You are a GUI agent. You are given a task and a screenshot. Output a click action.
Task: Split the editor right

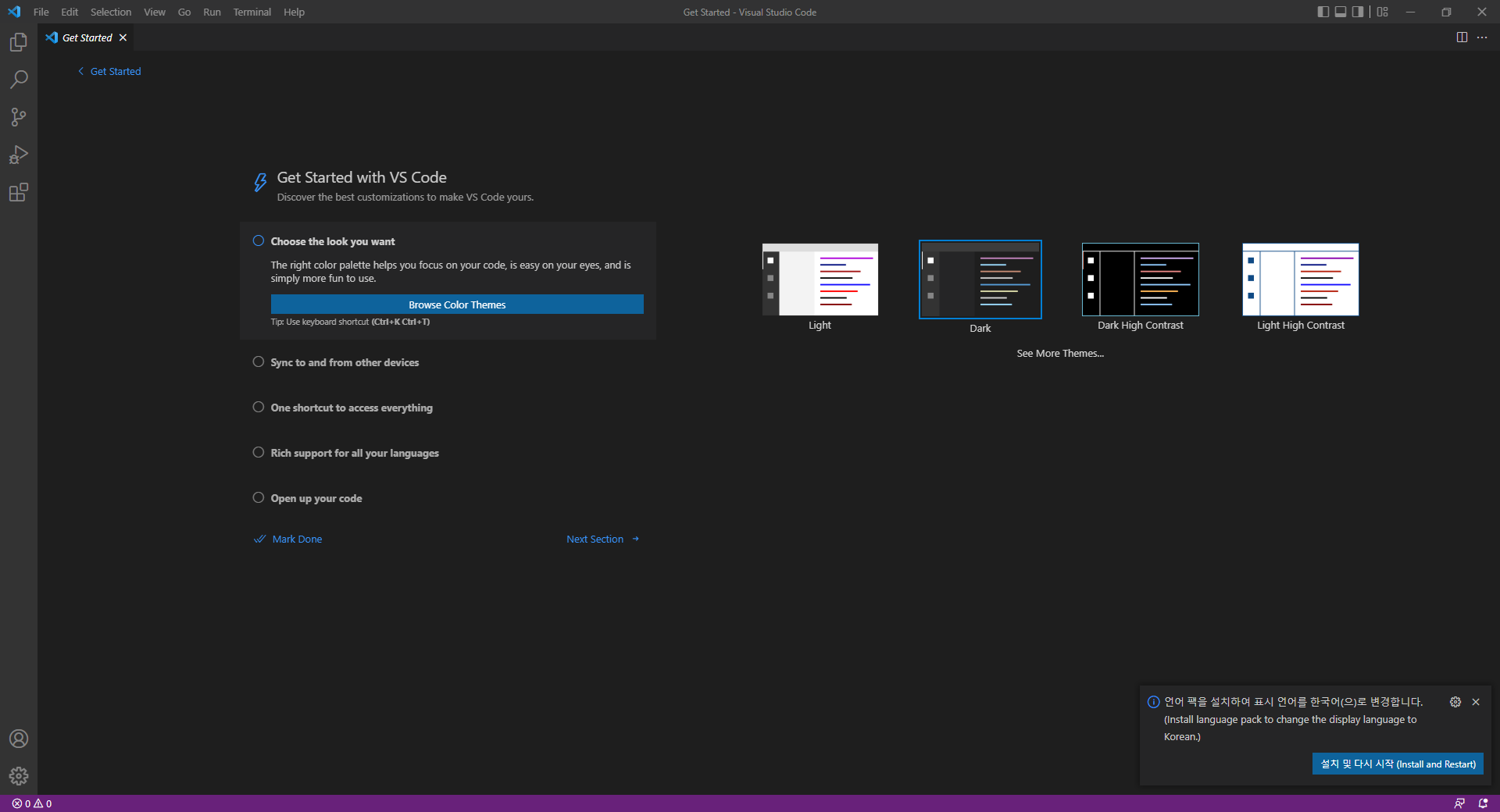(x=1462, y=37)
